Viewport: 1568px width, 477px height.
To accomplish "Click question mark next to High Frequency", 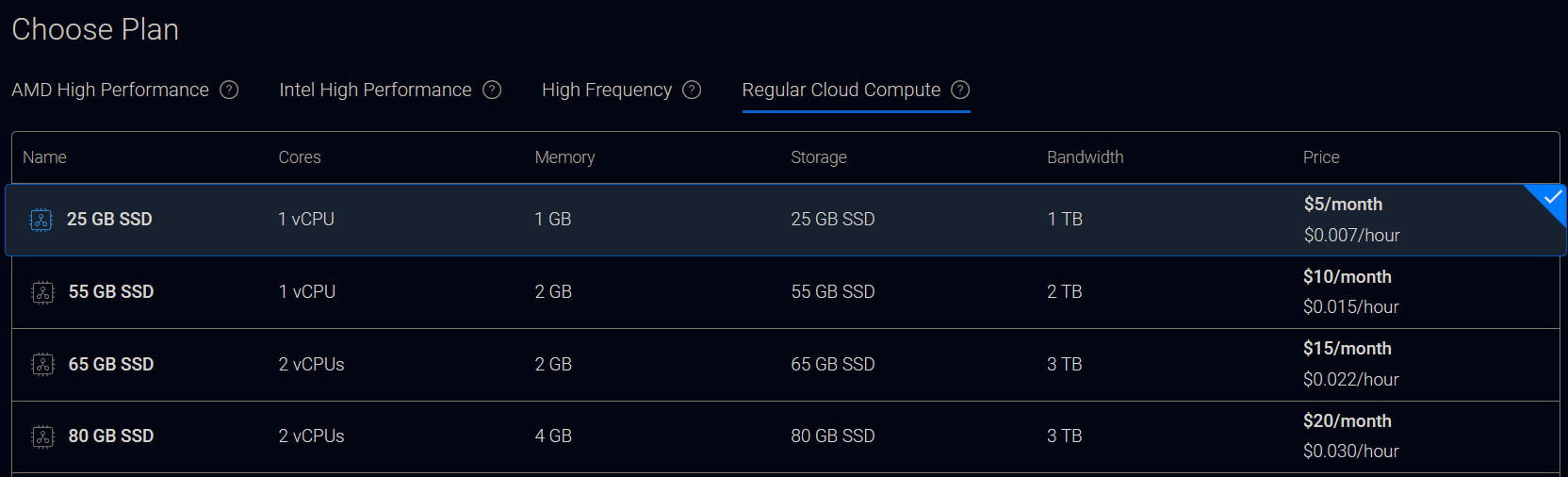I will tap(692, 90).
